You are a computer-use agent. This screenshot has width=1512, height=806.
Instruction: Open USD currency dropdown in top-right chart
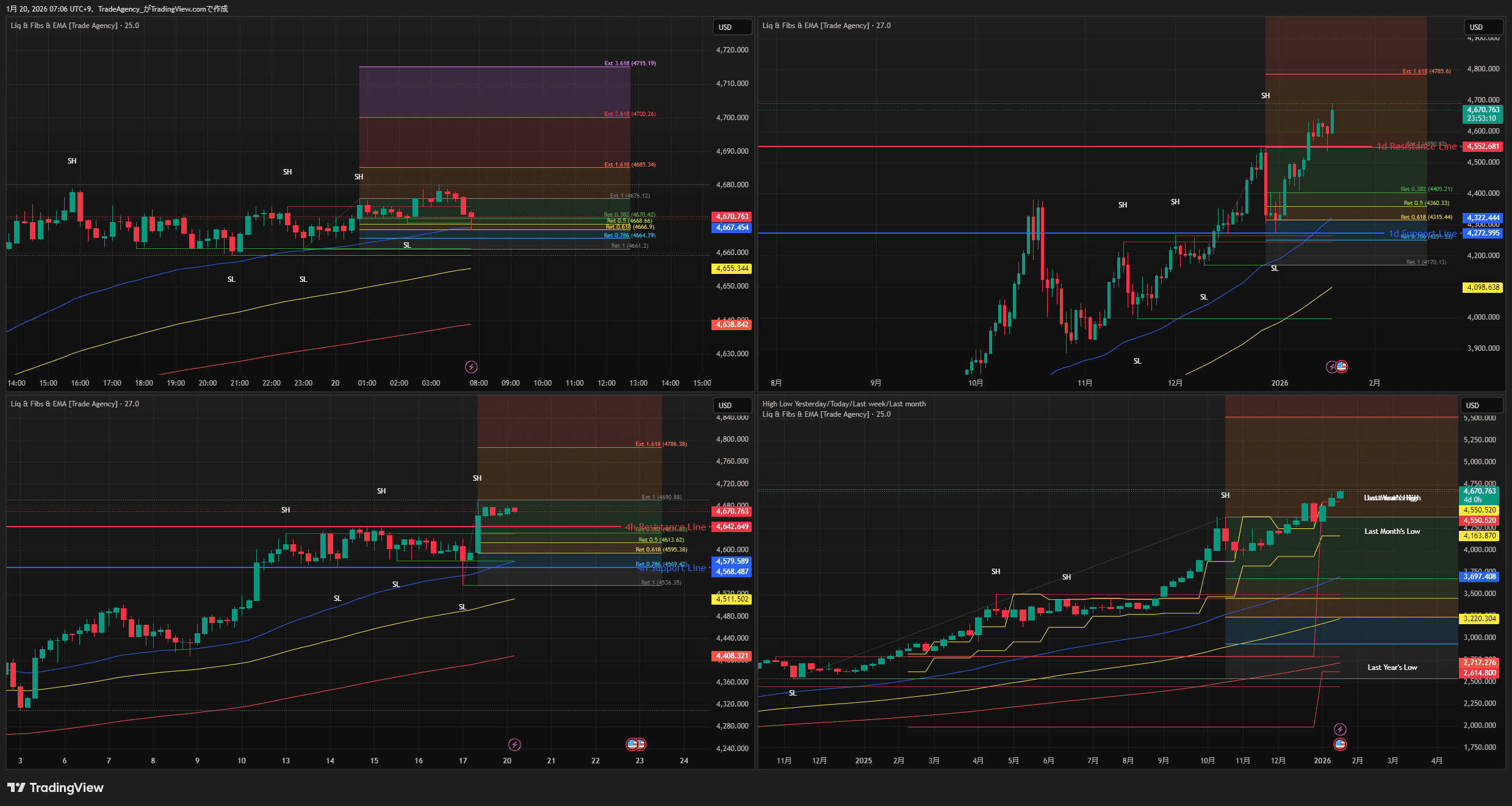click(1483, 27)
